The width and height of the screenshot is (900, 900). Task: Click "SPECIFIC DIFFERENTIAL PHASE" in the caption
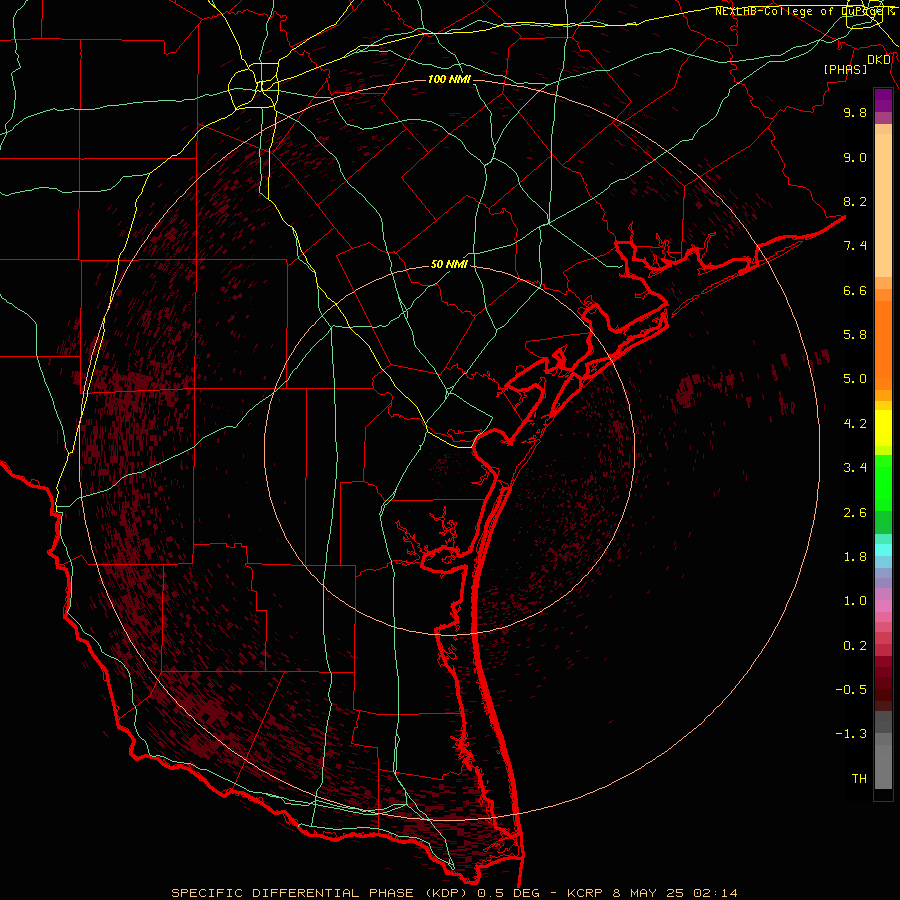point(293,893)
